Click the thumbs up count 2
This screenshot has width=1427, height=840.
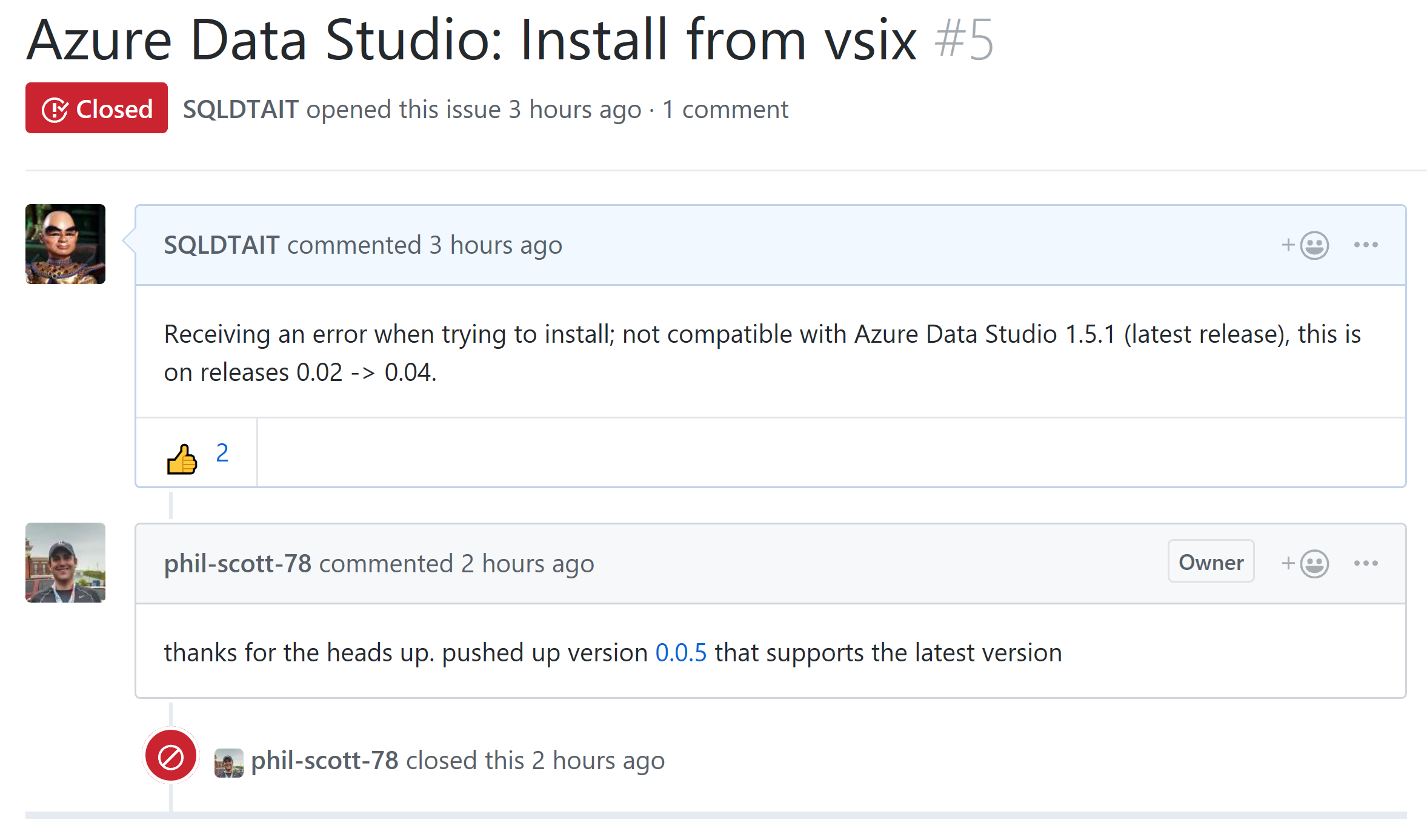(222, 453)
